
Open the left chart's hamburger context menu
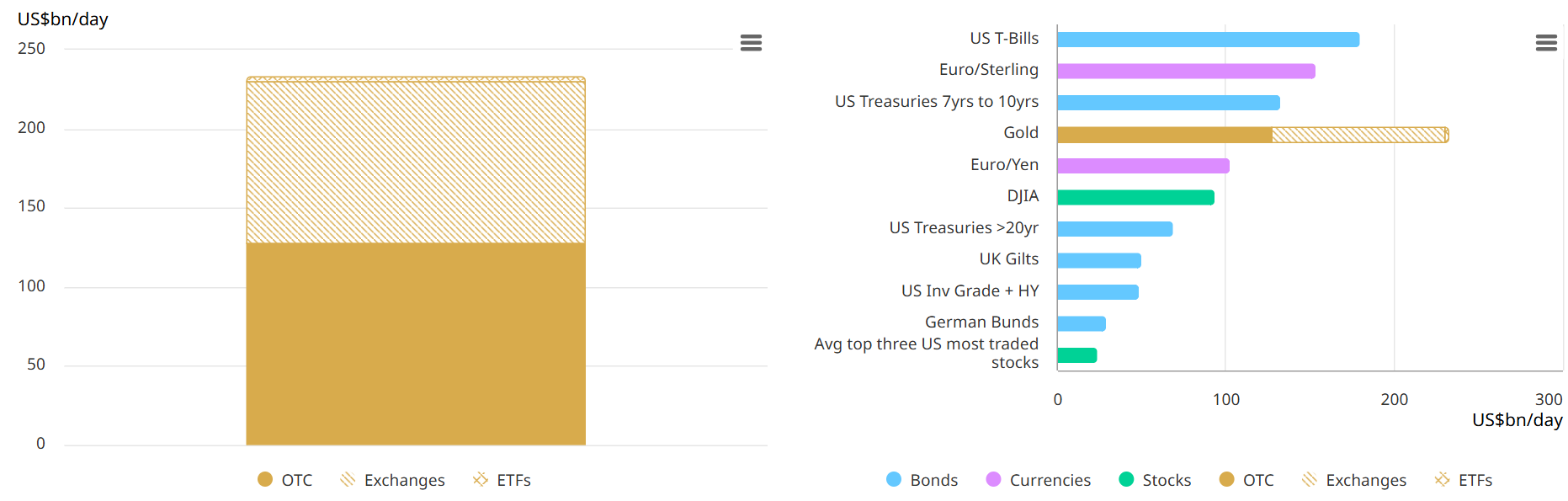point(751,43)
